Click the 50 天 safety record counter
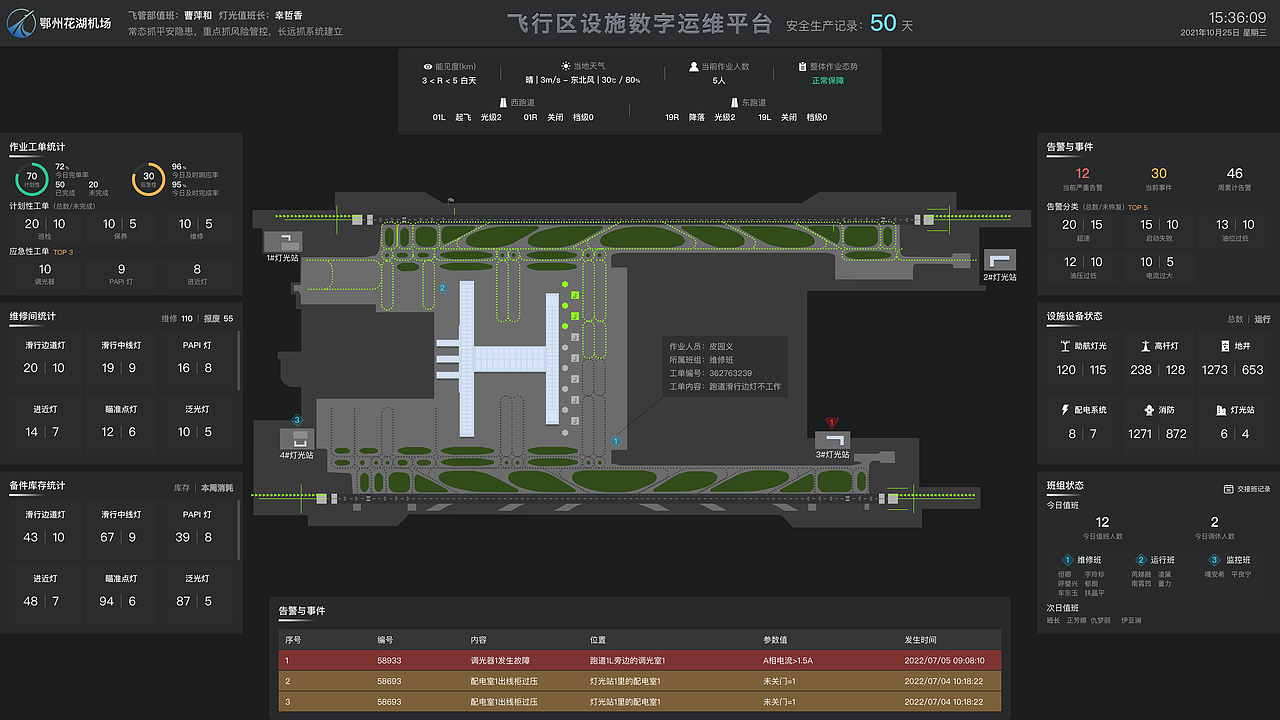 (x=892, y=23)
